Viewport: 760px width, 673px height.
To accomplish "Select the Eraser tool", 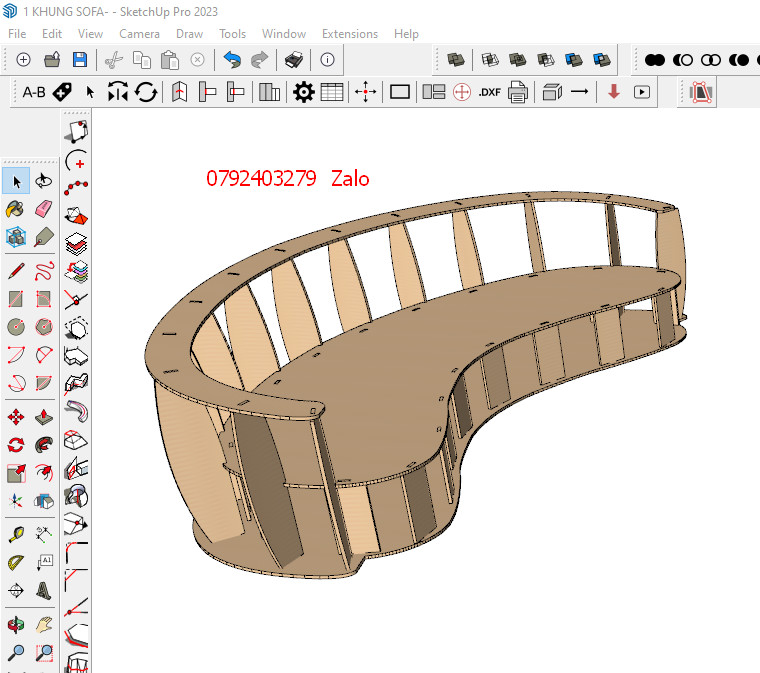I will pyautogui.click(x=43, y=209).
